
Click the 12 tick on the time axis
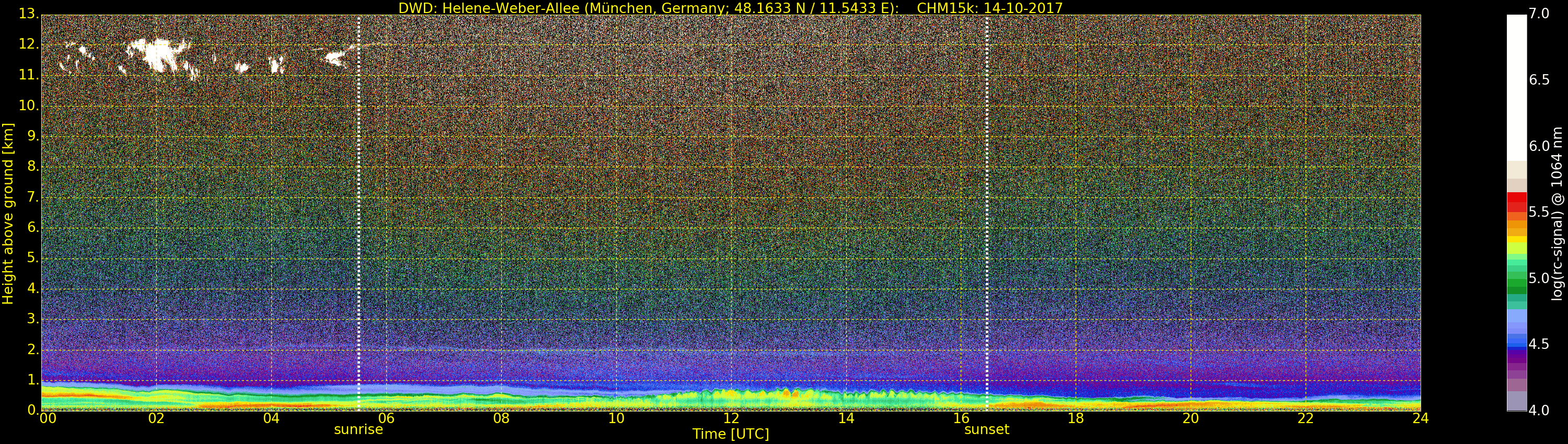click(x=731, y=418)
